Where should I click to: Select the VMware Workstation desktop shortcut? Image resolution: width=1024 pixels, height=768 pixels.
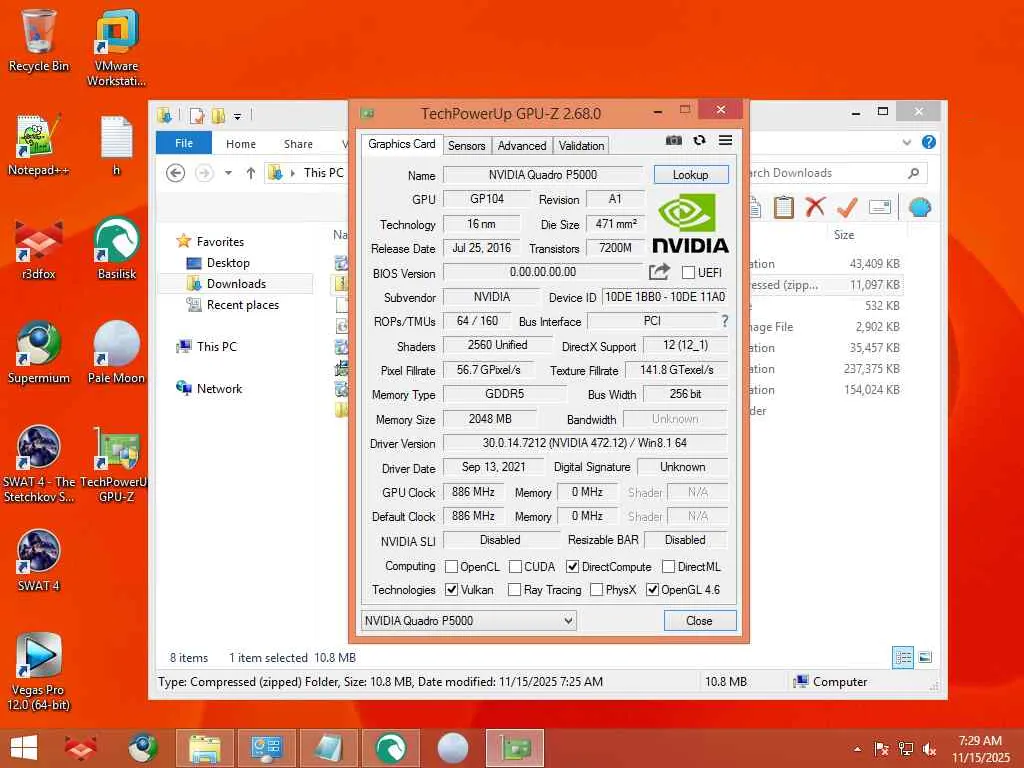coord(116,48)
